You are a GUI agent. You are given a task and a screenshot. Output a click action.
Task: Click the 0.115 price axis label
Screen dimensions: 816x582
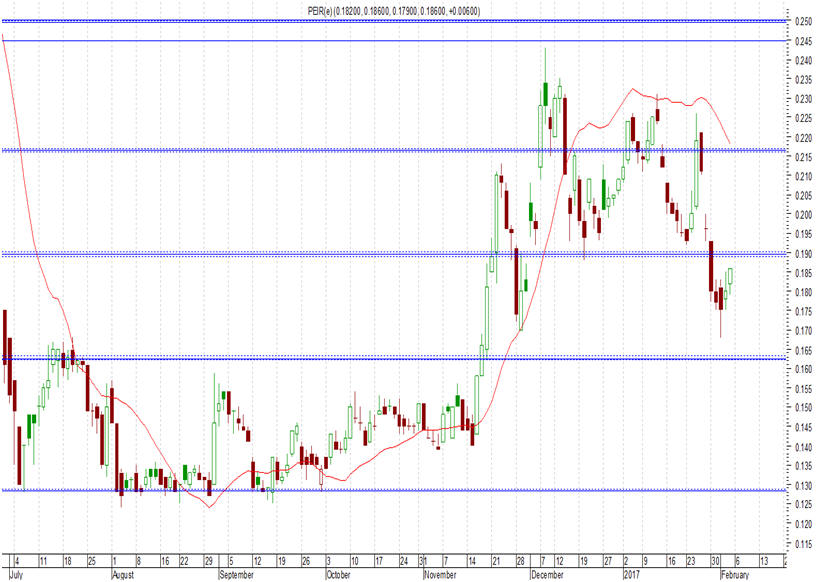(804, 544)
